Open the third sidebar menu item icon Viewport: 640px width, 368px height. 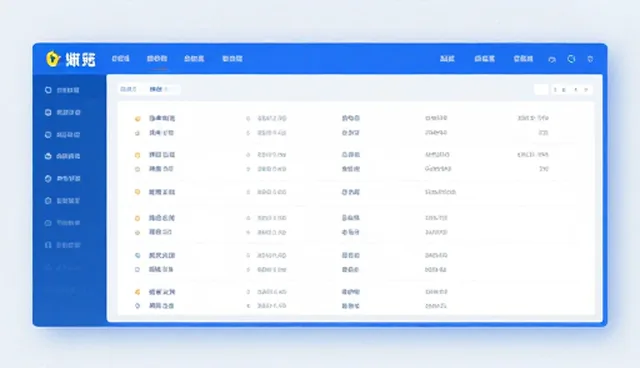click(x=48, y=135)
